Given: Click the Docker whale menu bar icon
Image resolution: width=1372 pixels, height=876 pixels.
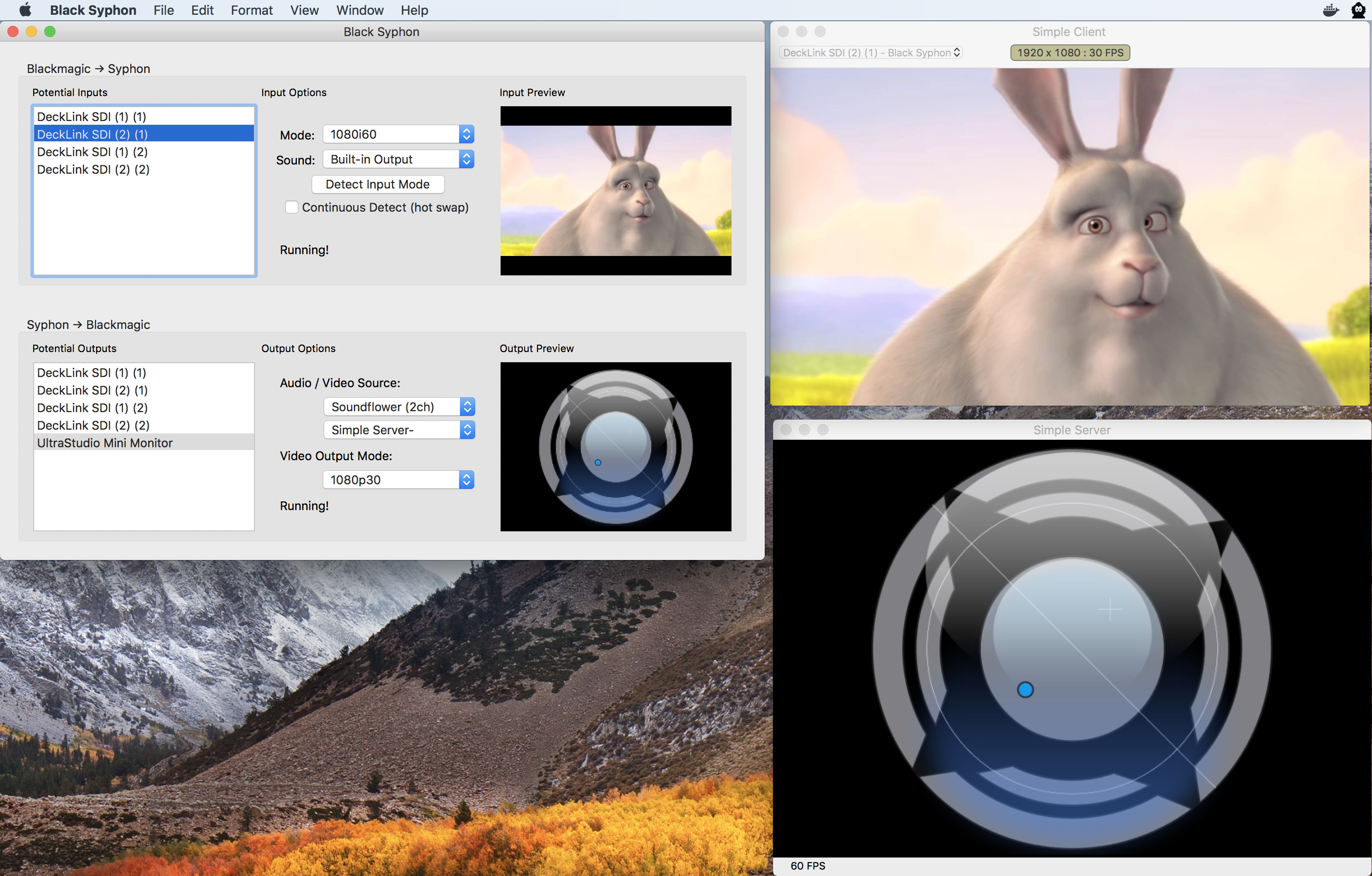Looking at the screenshot, I should (x=1330, y=10).
